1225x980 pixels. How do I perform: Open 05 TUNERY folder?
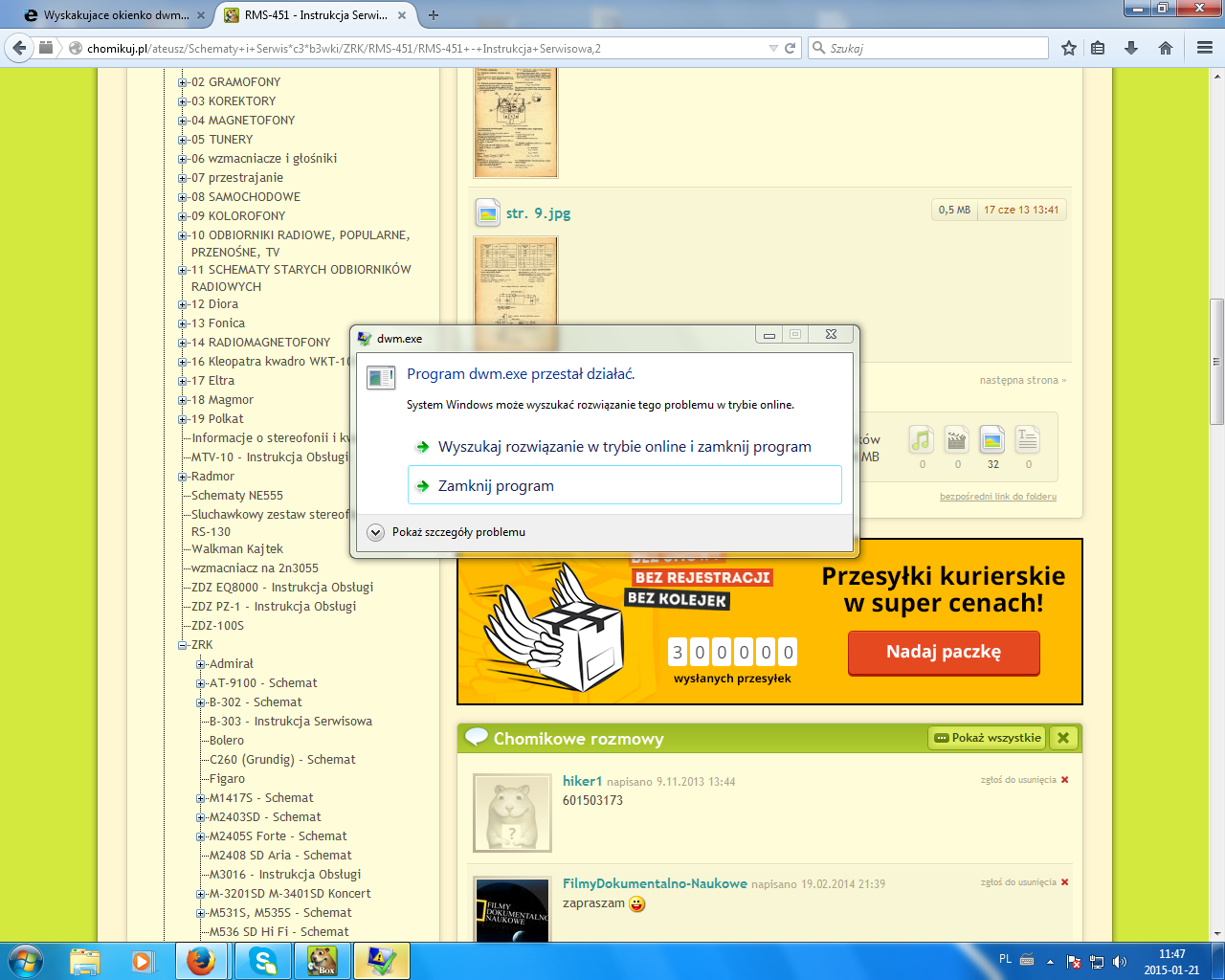[222, 140]
